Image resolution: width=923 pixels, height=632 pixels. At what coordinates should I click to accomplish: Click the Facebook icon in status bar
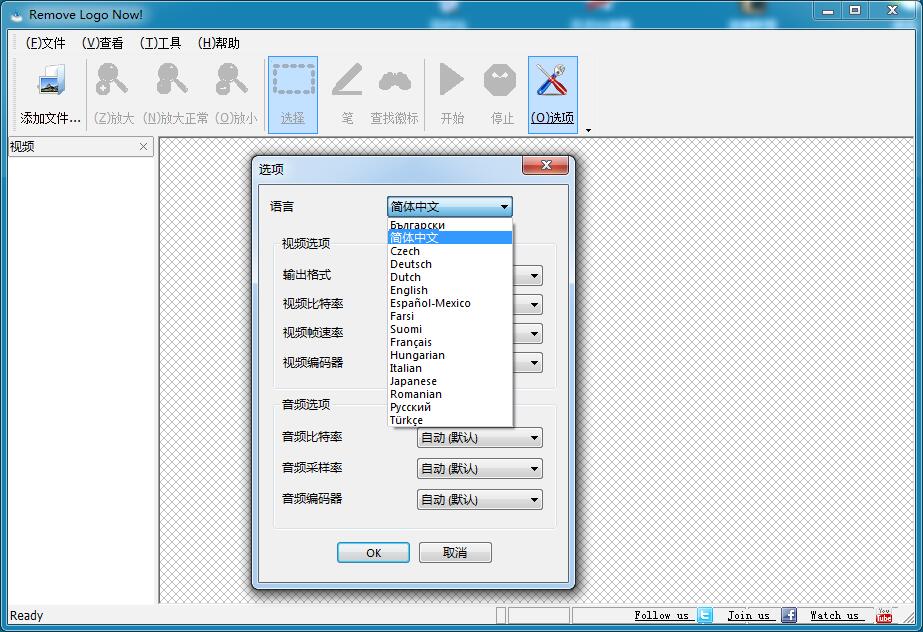789,616
